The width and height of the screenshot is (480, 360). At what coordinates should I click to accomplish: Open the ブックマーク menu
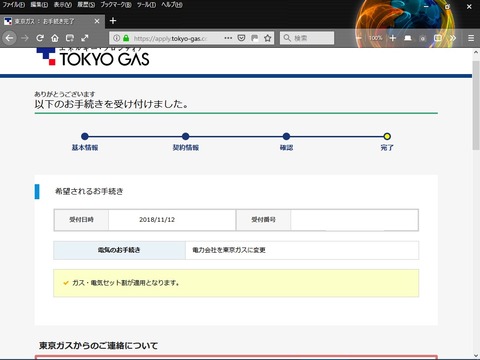pos(116,5)
